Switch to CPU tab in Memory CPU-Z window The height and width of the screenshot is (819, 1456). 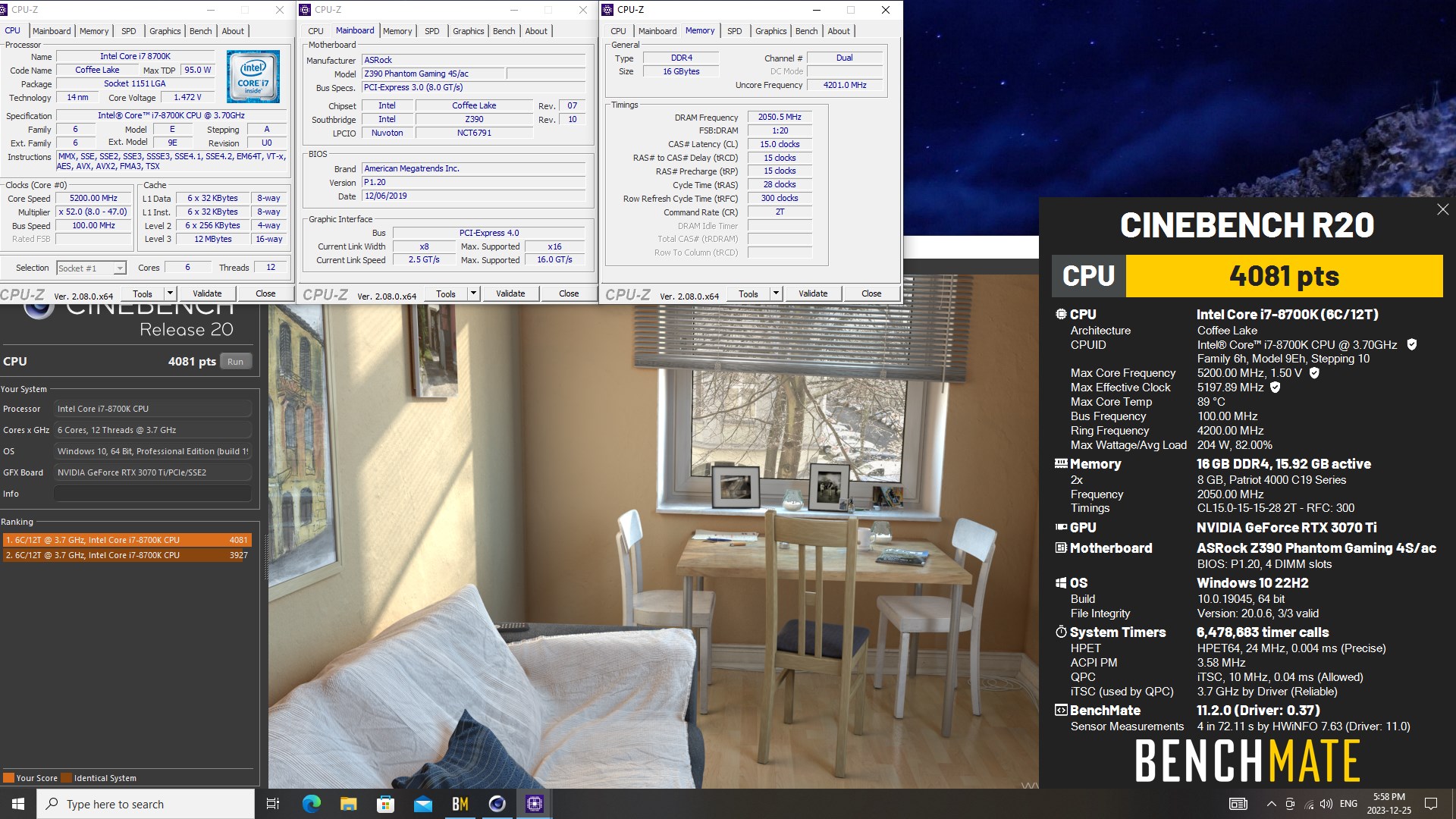click(x=618, y=31)
